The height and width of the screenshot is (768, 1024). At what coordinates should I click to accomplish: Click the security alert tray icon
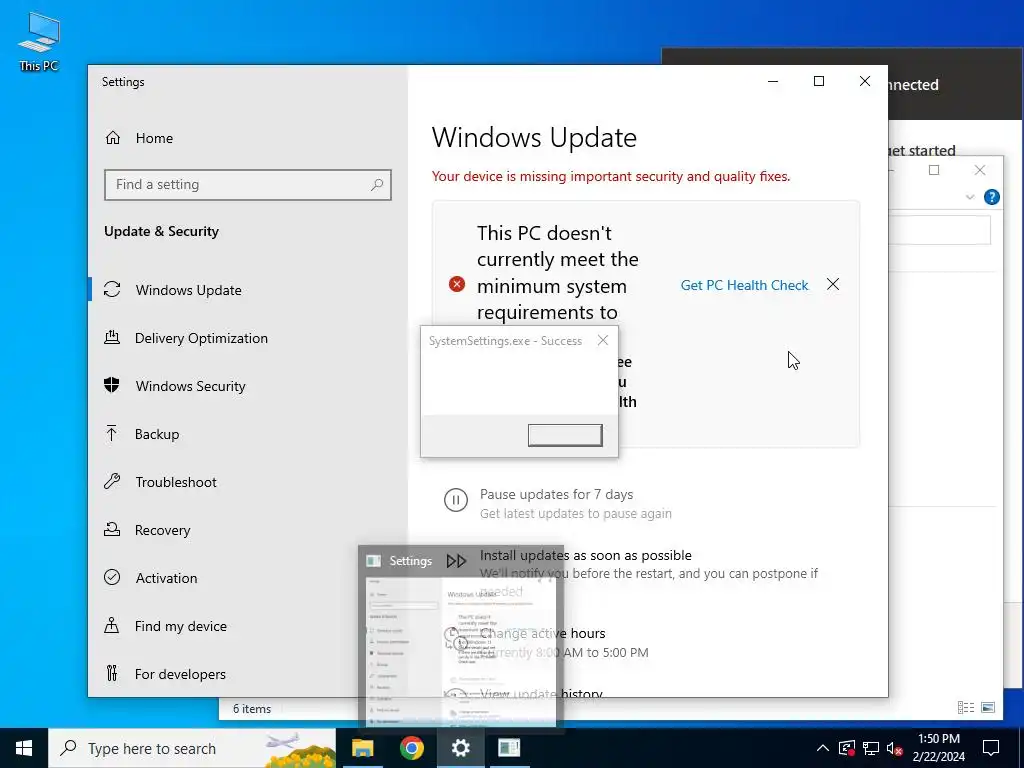[x=847, y=748]
